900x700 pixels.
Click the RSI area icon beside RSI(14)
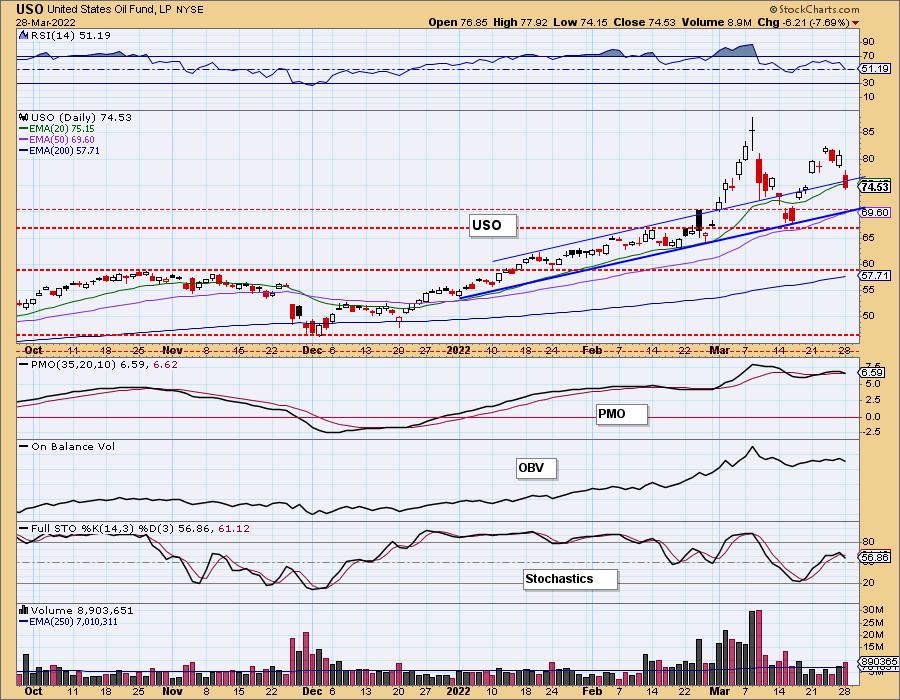pyautogui.click(x=24, y=35)
